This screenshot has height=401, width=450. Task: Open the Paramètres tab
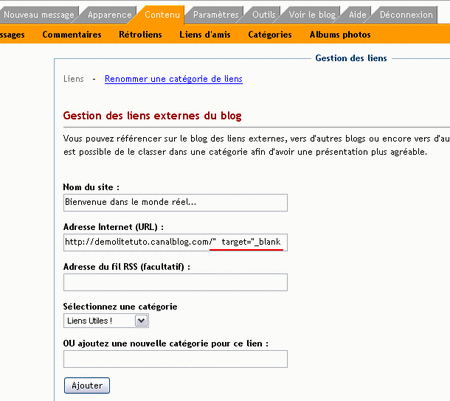click(x=216, y=15)
